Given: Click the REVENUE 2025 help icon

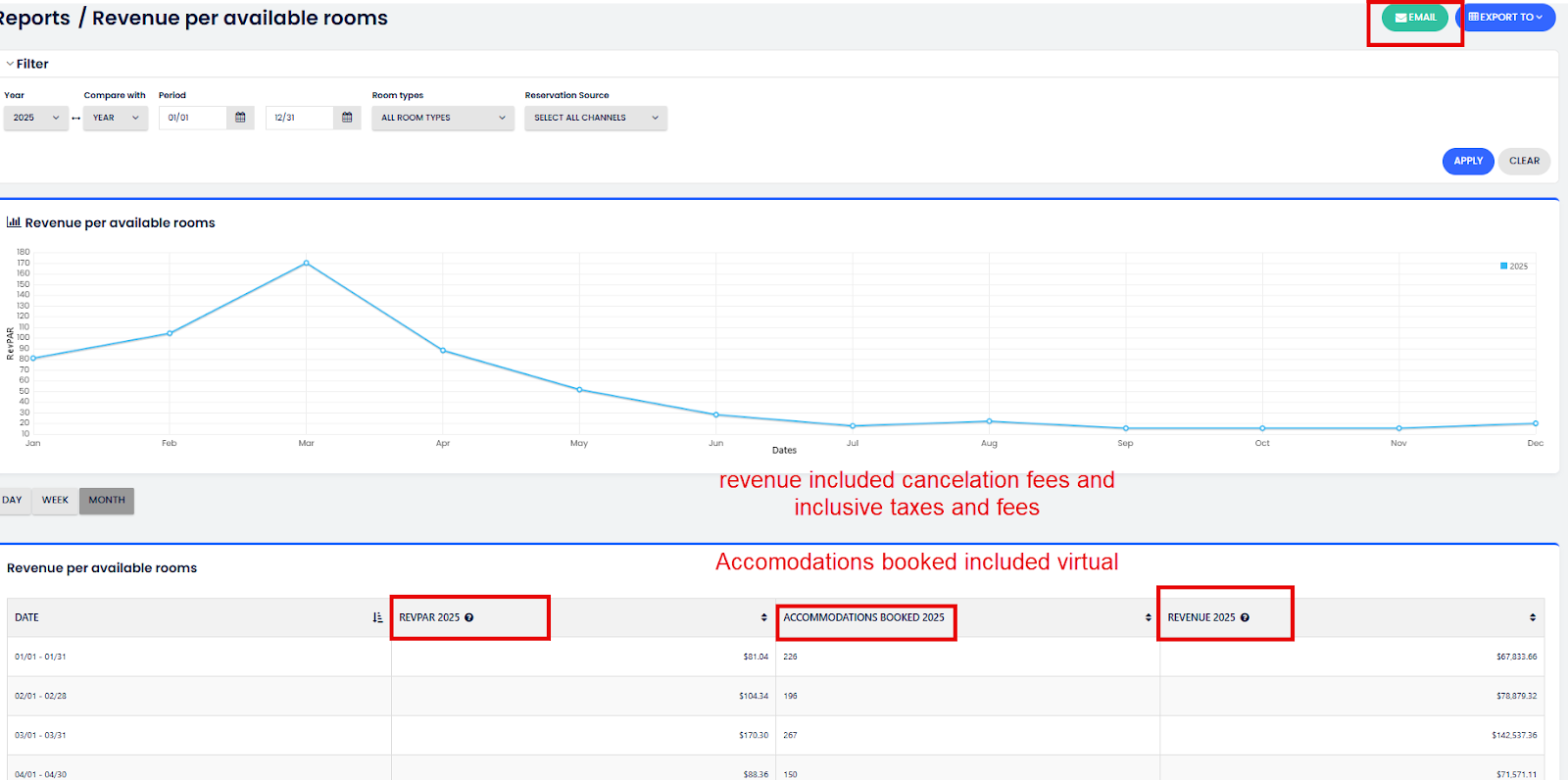Looking at the screenshot, I should pyautogui.click(x=1245, y=617).
